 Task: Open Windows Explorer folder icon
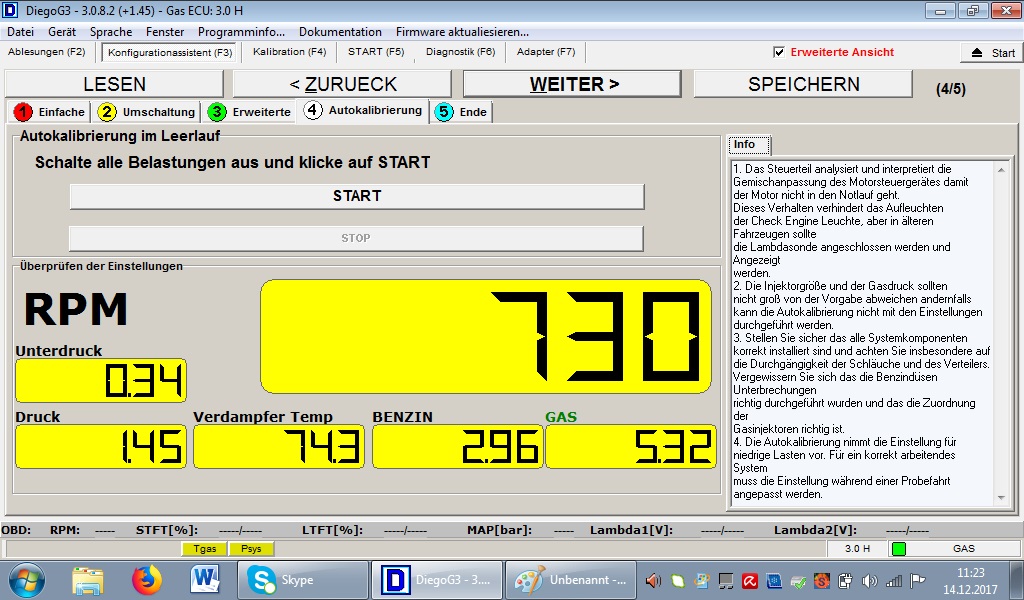tap(88, 579)
